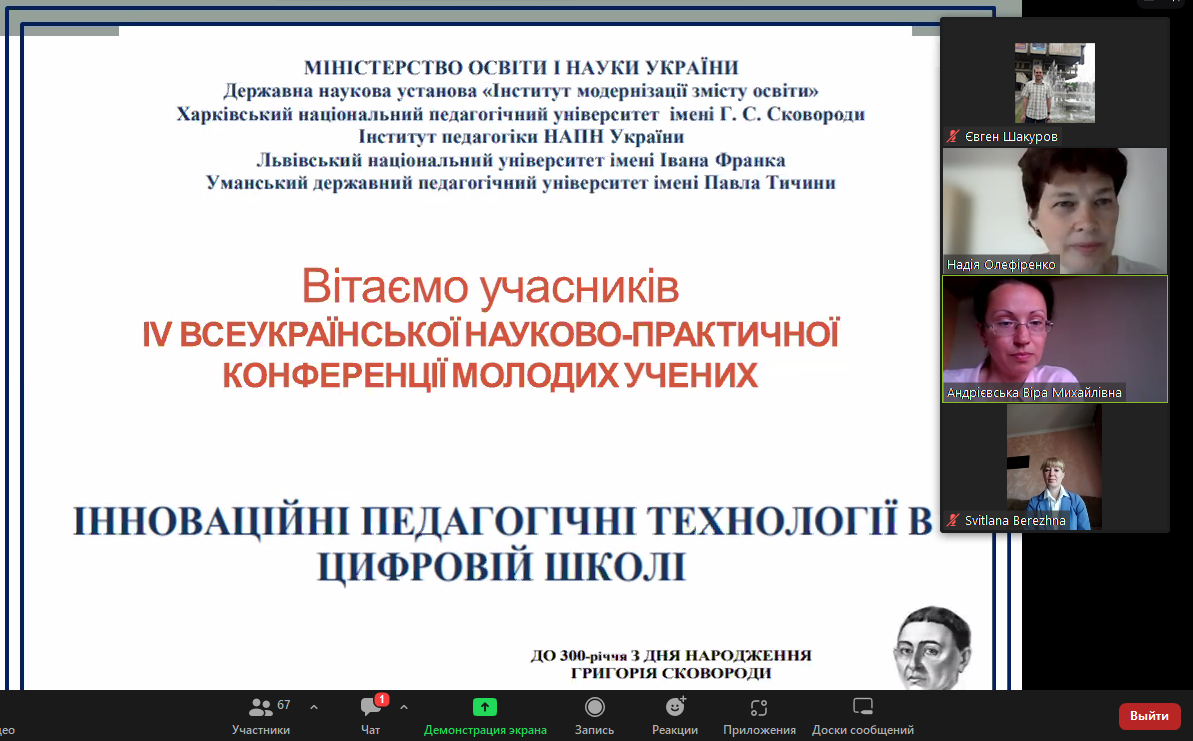Click muted mic icon beside Svitlana Berezhna

click(x=953, y=520)
